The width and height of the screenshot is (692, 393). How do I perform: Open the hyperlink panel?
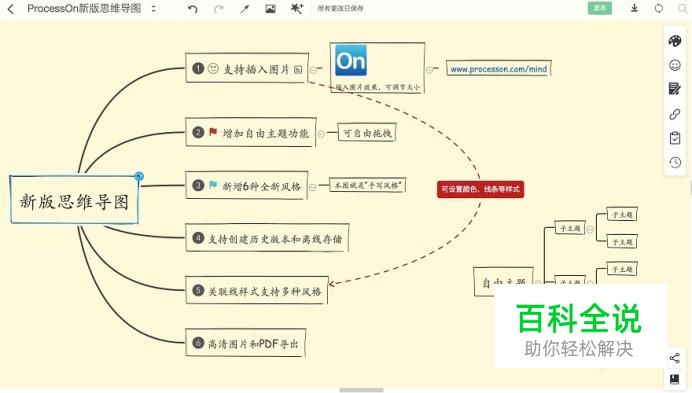click(x=675, y=114)
